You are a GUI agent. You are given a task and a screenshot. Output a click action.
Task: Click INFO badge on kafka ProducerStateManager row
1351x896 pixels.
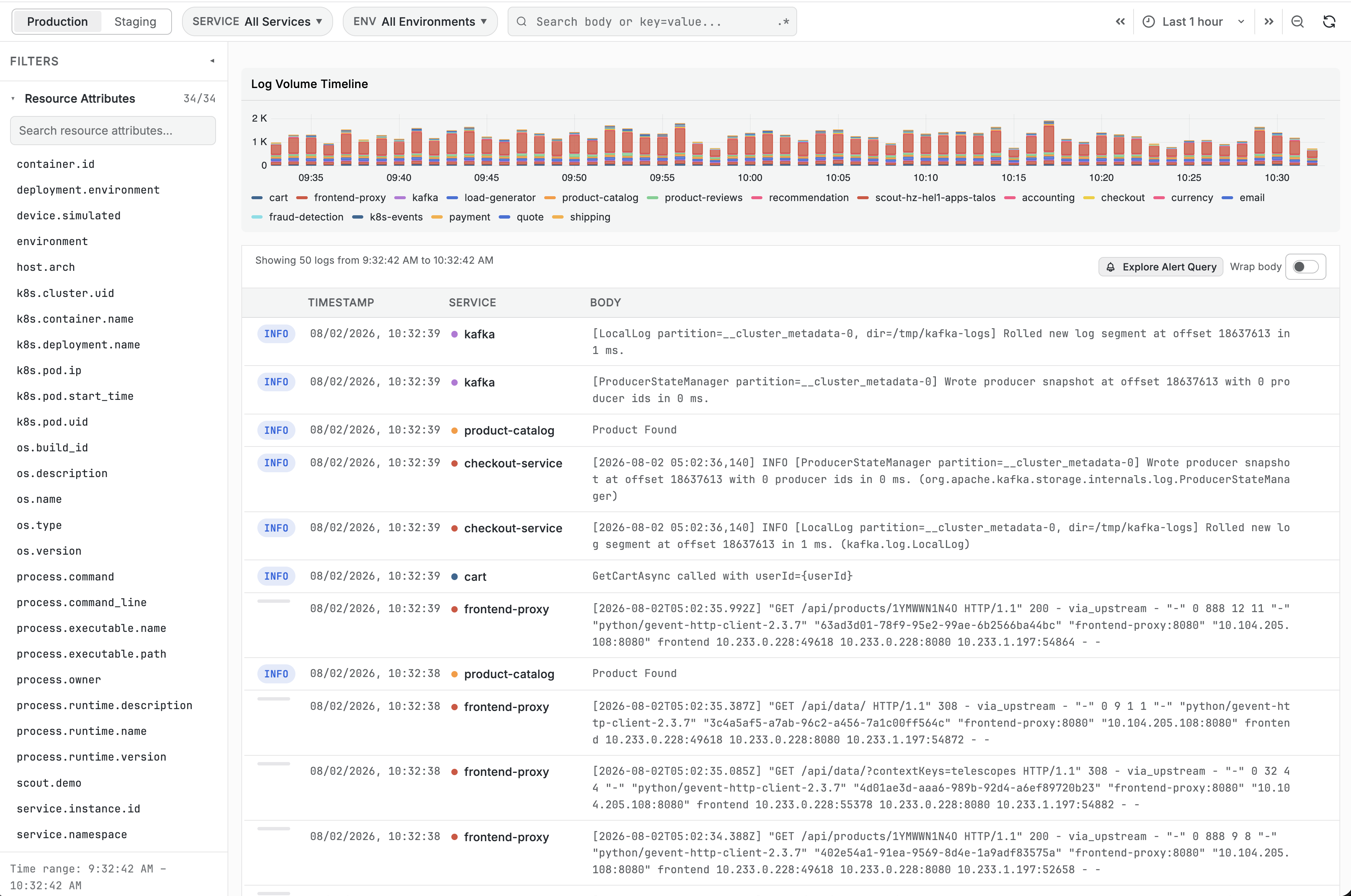pos(276,382)
